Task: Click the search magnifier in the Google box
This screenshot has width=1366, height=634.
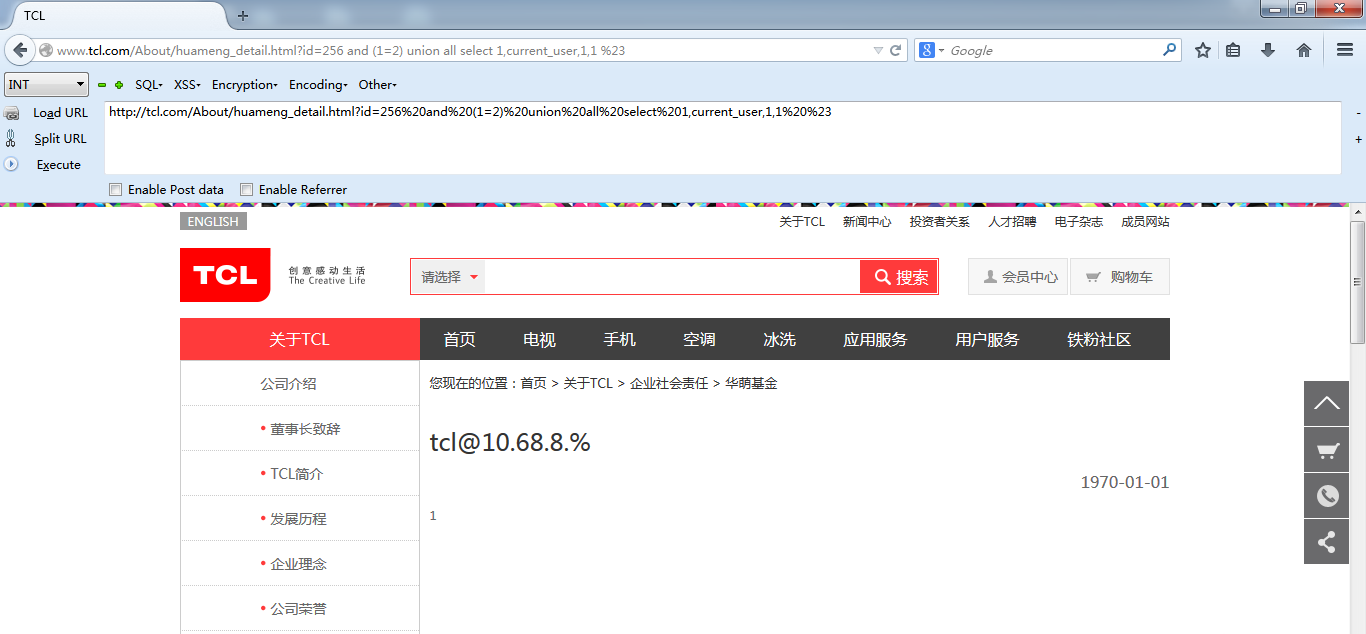Action: click(1169, 50)
